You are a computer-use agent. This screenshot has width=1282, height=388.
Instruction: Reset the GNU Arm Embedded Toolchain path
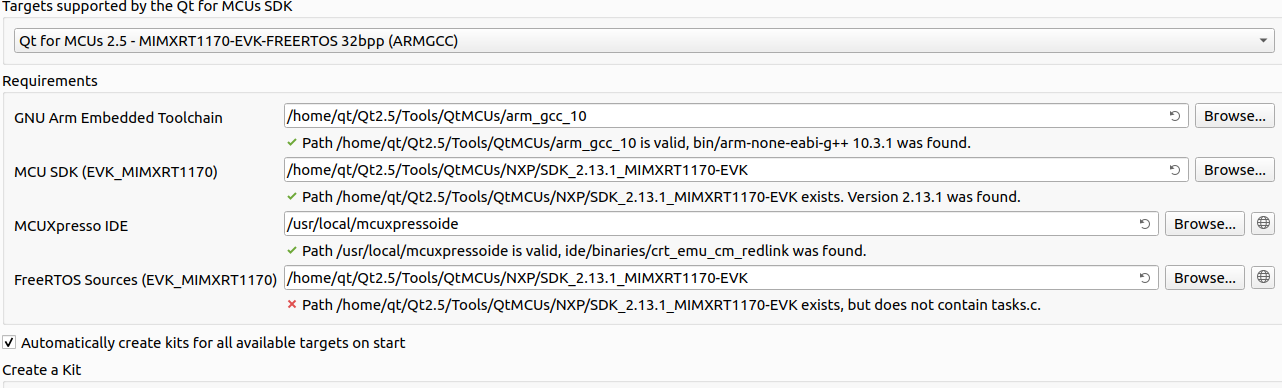pos(1175,116)
